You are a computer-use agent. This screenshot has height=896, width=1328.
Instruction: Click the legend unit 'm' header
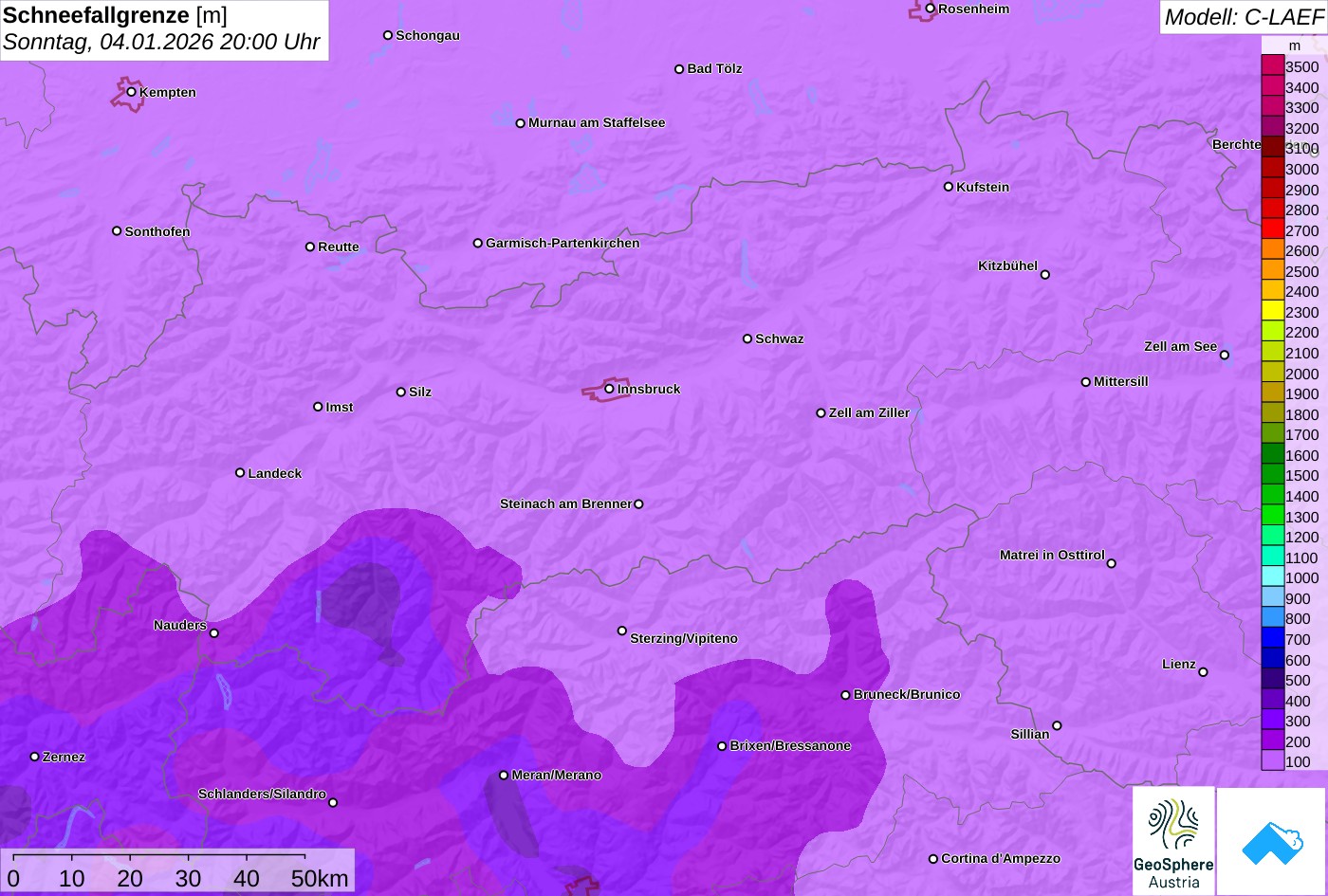[1295, 45]
